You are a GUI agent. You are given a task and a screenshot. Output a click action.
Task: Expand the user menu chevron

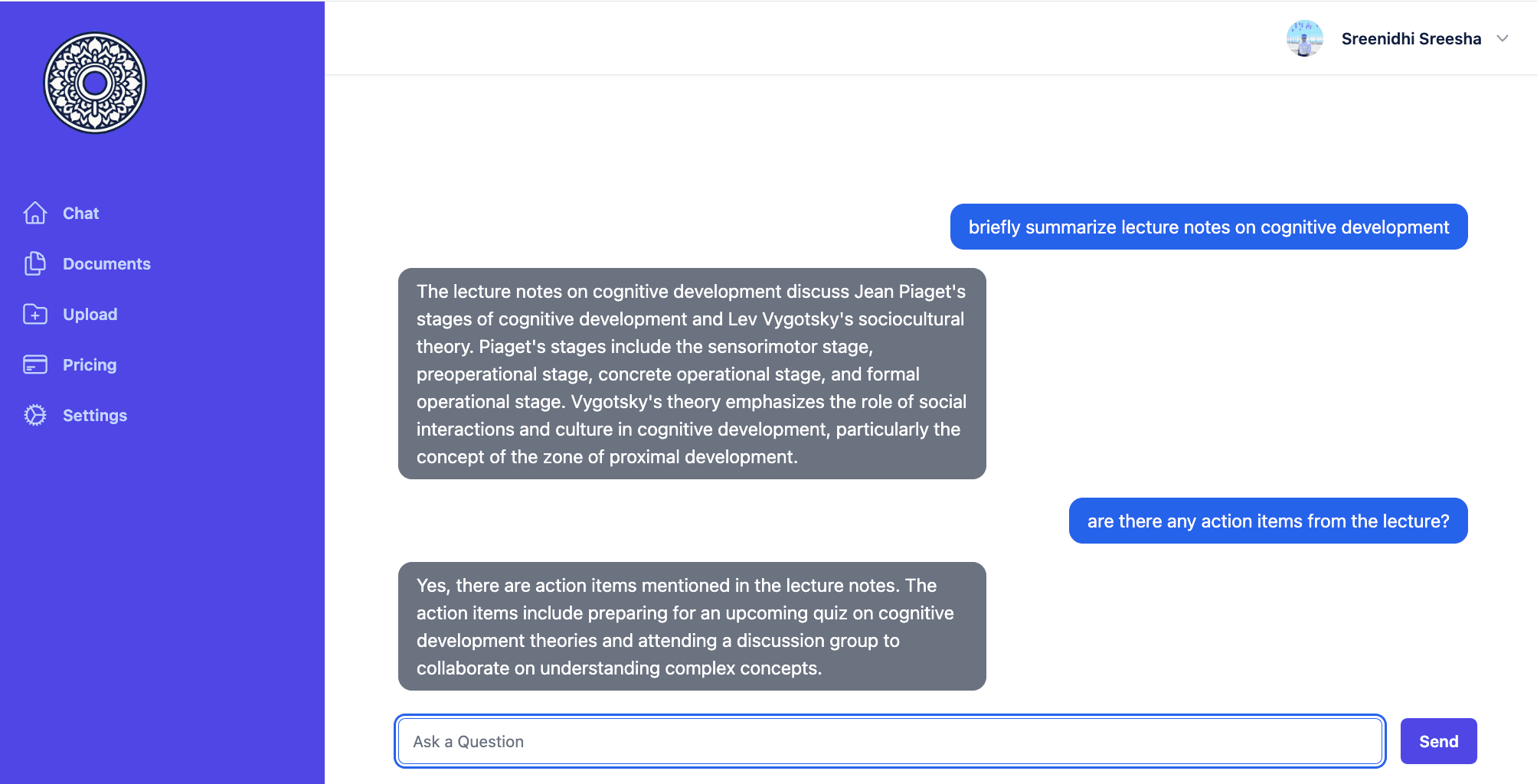(1503, 38)
